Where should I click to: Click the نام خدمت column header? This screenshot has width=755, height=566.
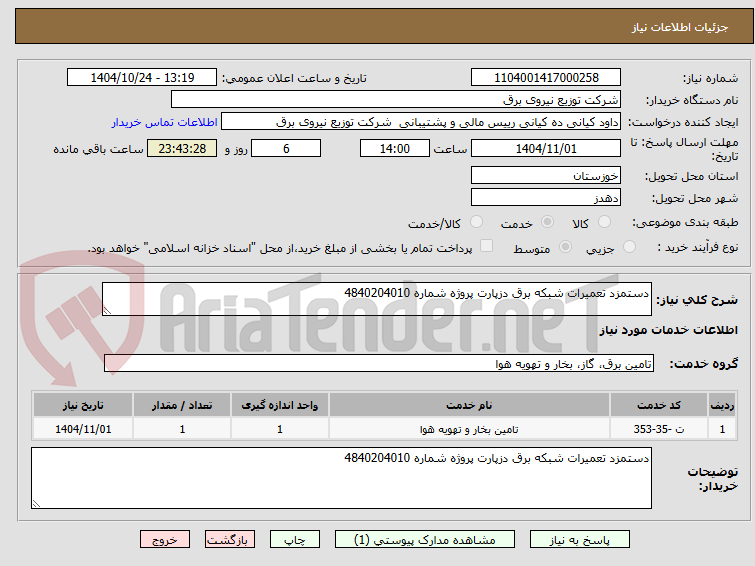469,405
